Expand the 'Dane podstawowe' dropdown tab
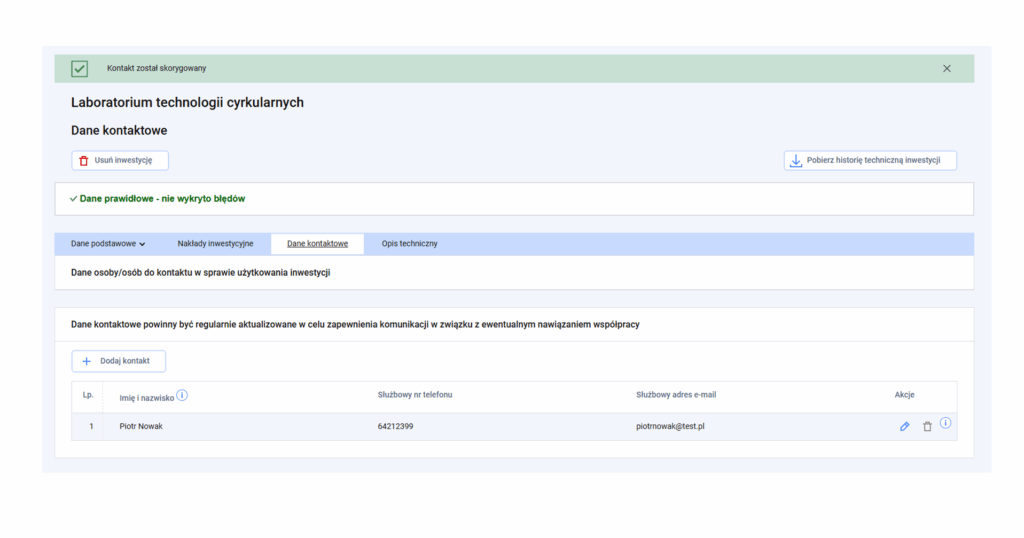 coord(108,244)
